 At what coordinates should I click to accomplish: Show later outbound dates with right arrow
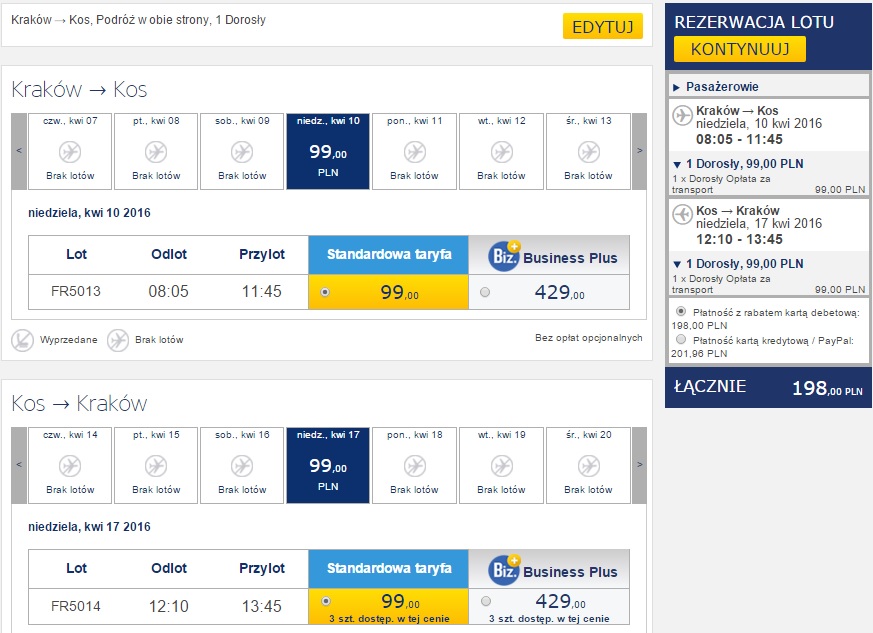(x=640, y=151)
